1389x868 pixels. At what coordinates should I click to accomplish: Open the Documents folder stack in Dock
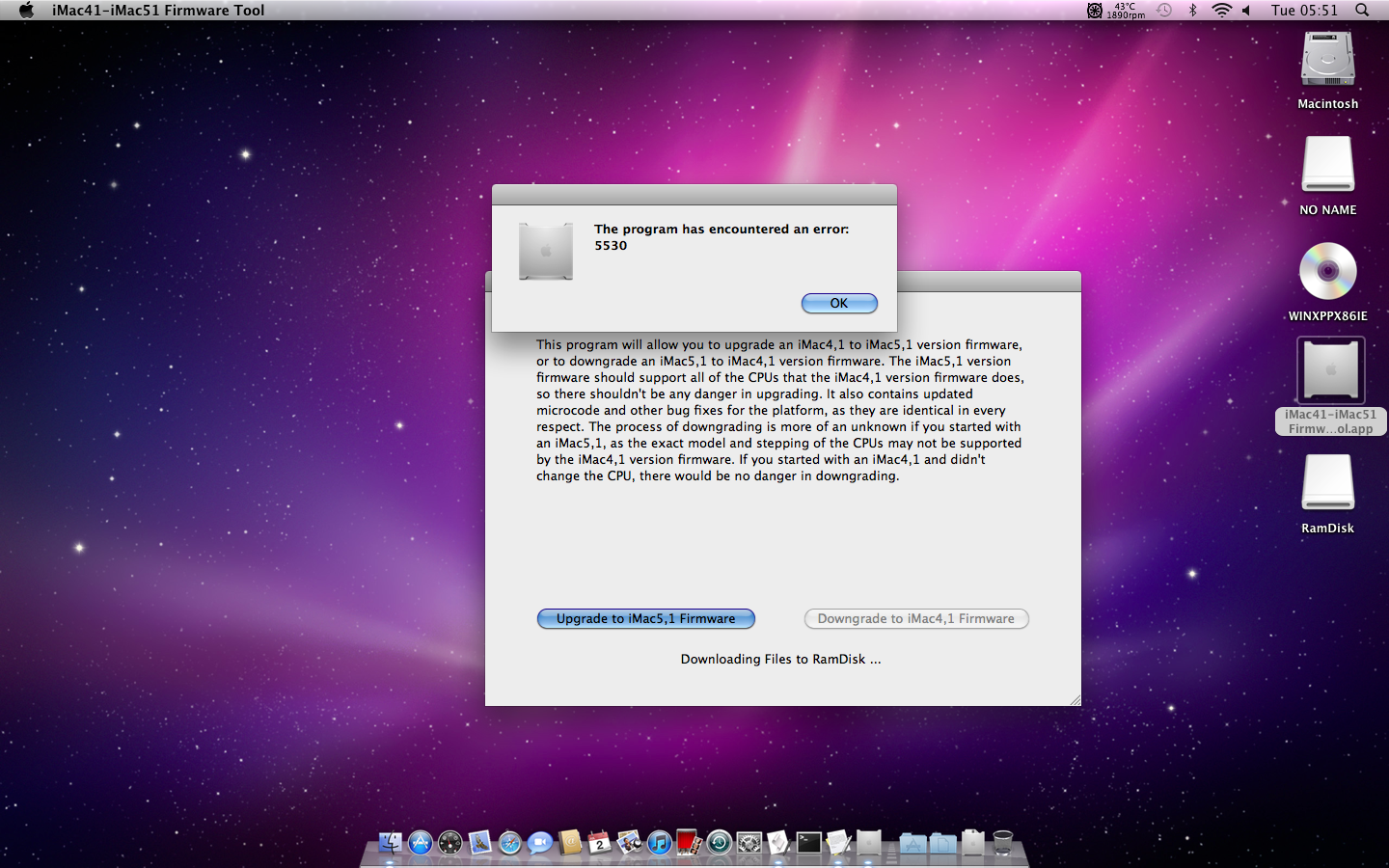click(x=942, y=843)
